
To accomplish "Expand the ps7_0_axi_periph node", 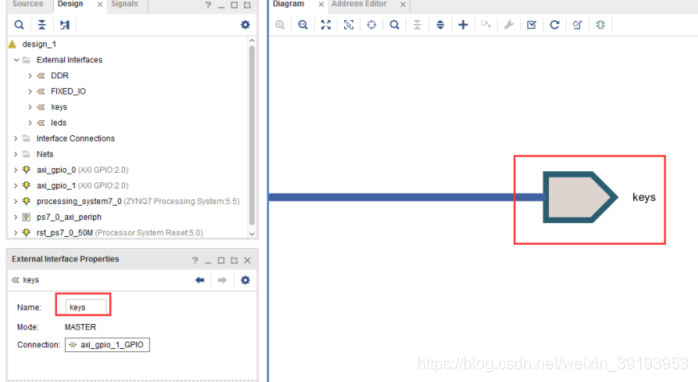I will click(16, 217).
